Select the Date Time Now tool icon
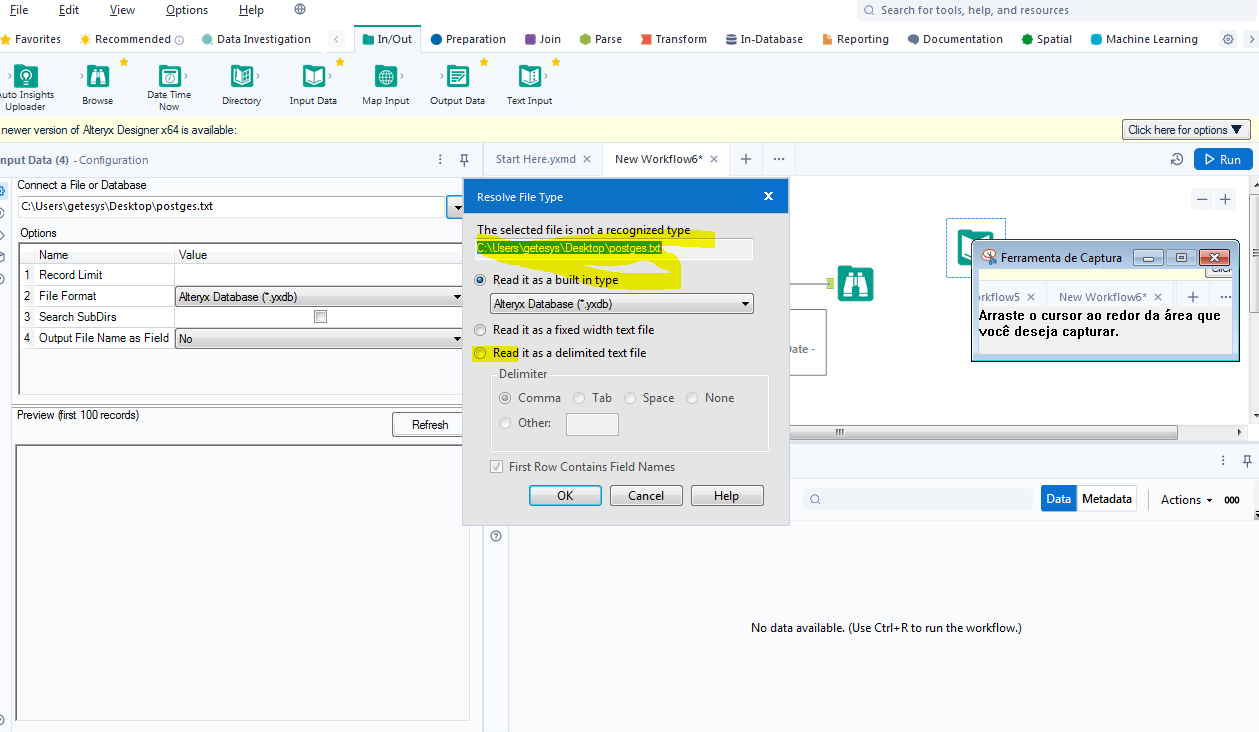 click(168, 75)
